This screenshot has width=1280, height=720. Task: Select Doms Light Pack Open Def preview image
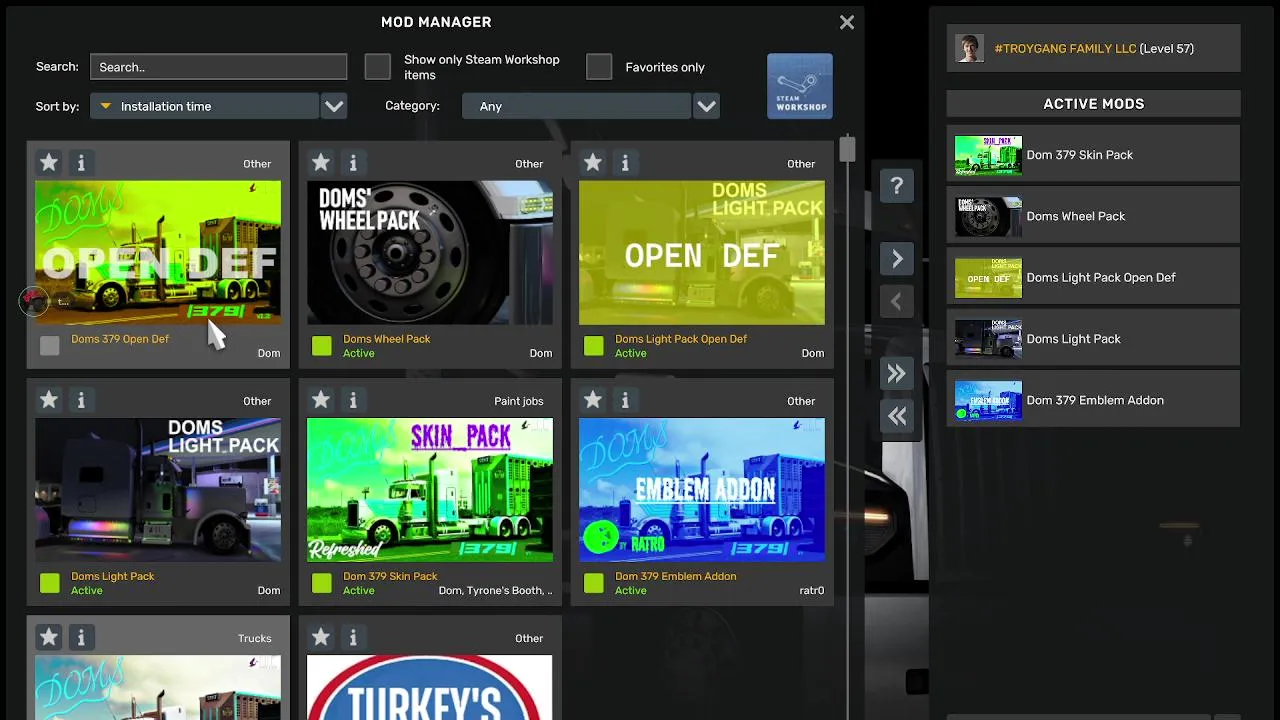click(702, 253)
